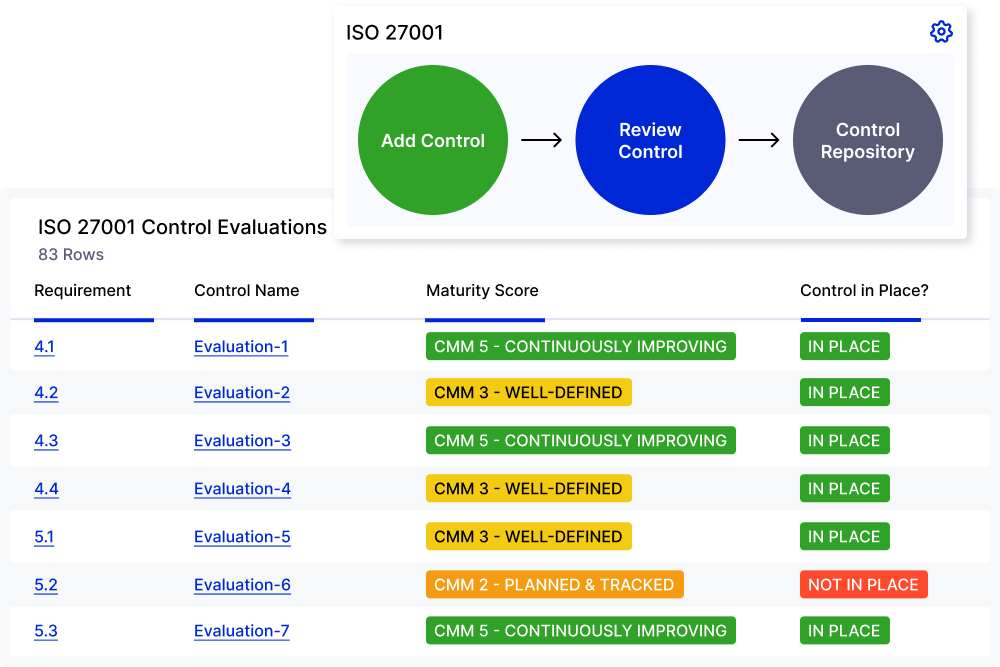Click CMM 5 badge in Evaluation-3 row
Screen dimensions: 1000x667
click(x=580, y=441)
